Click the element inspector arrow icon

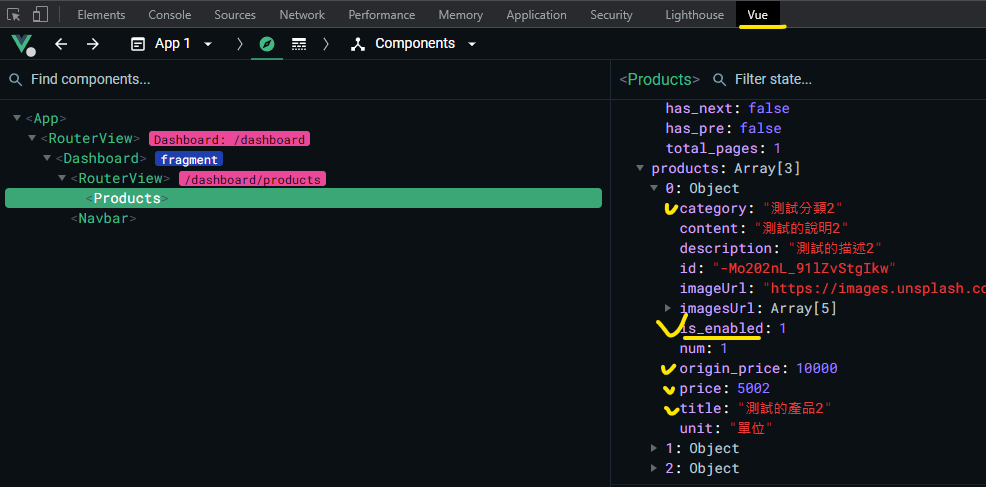[x=14, y=15]
